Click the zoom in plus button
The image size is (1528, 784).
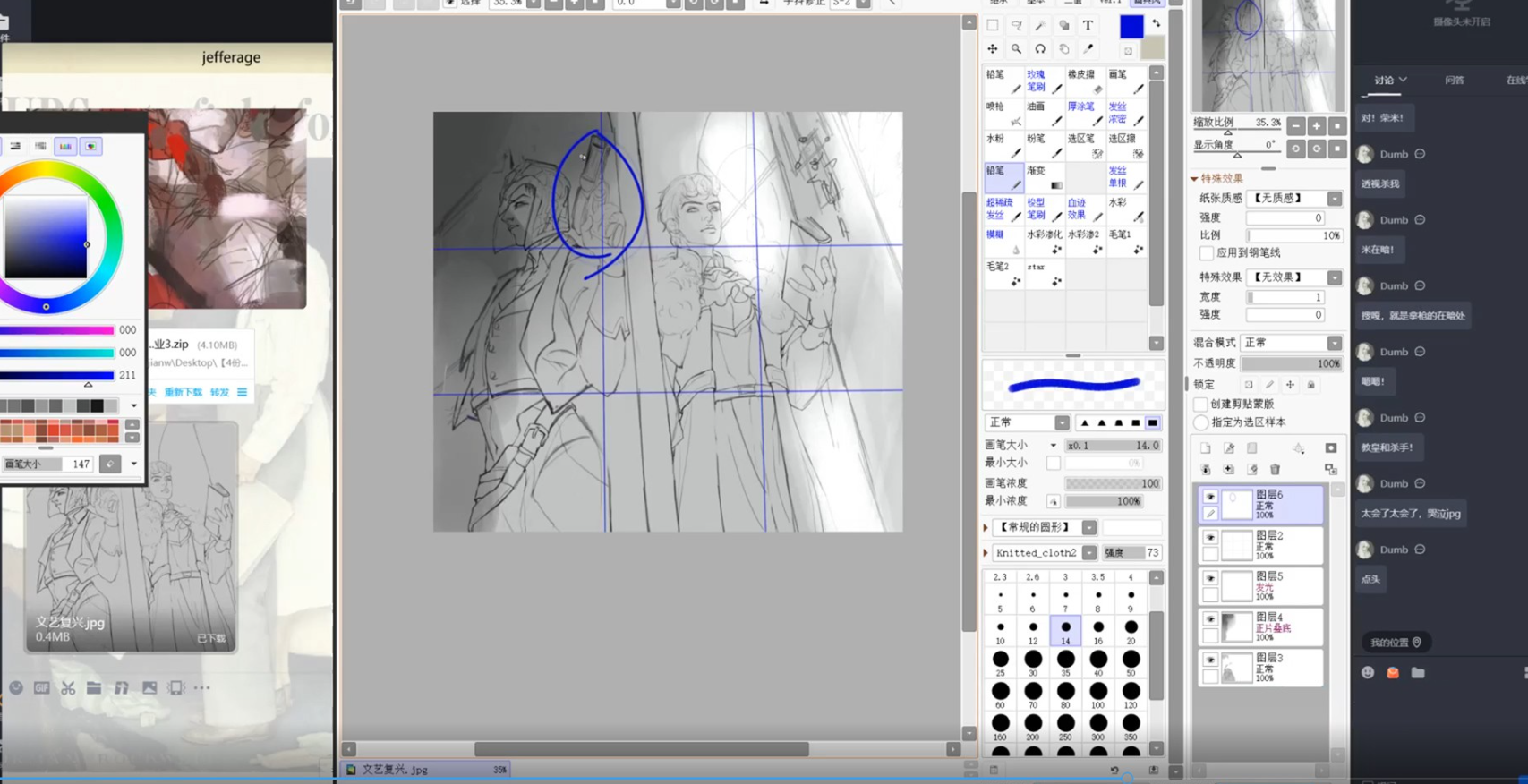pyautogui.click(x=1316, y=126)
